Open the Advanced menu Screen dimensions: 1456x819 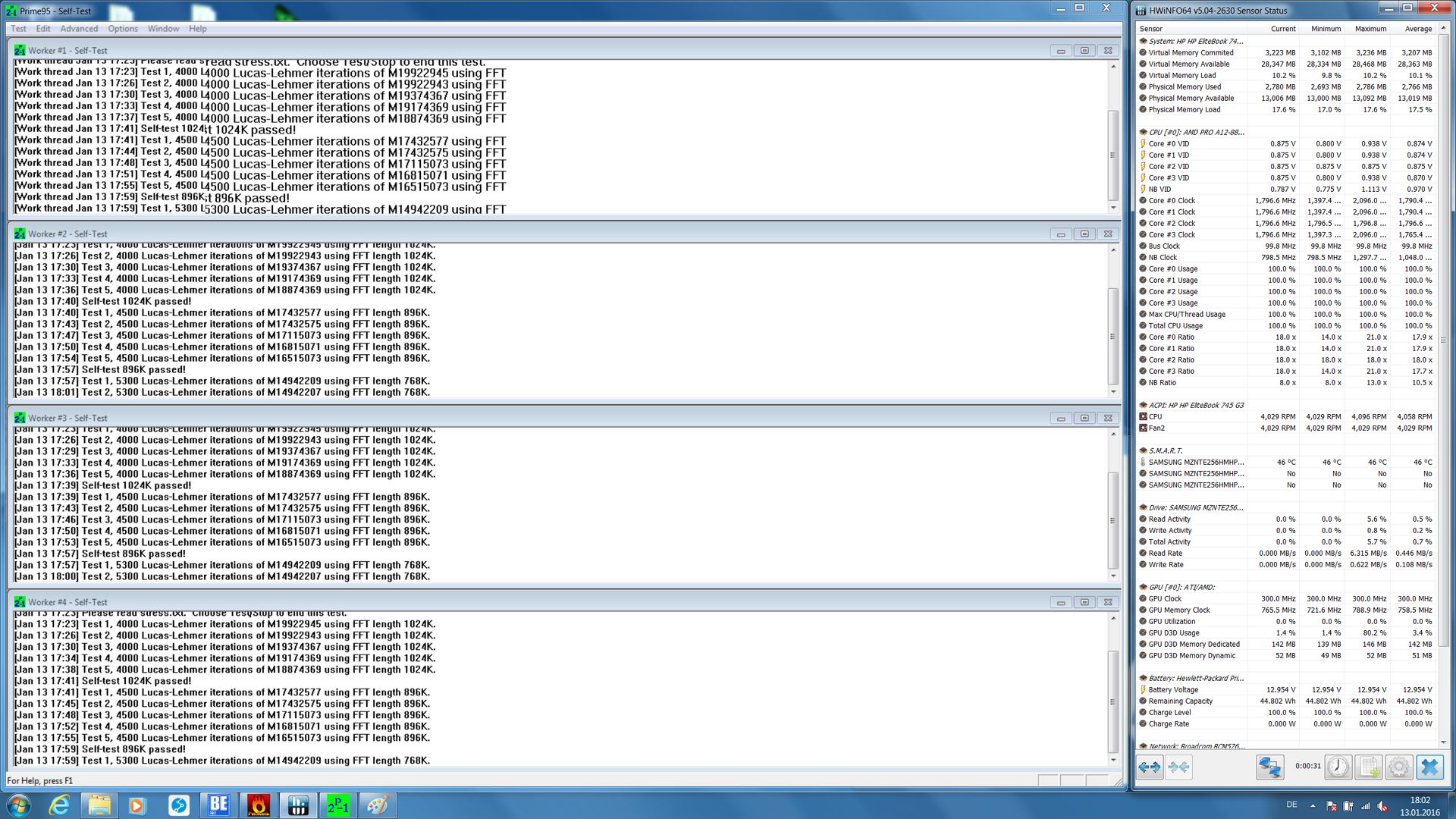tap(79, 29)
